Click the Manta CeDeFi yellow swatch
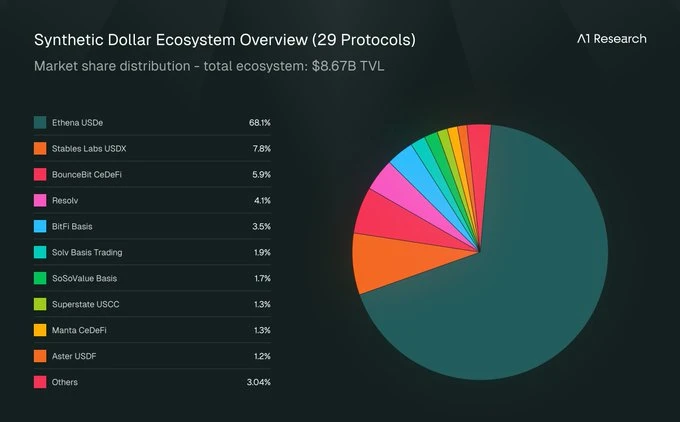Image resolution: width=680 pixels, height=422 pixels. click(40, 330)
